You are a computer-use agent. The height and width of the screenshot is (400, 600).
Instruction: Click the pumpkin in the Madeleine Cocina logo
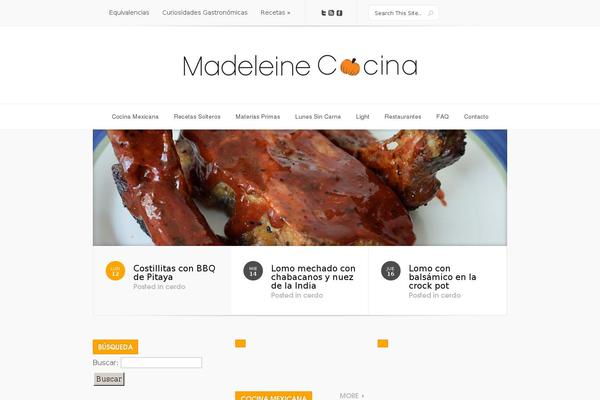pyautogui.click(x=350, y=67)
